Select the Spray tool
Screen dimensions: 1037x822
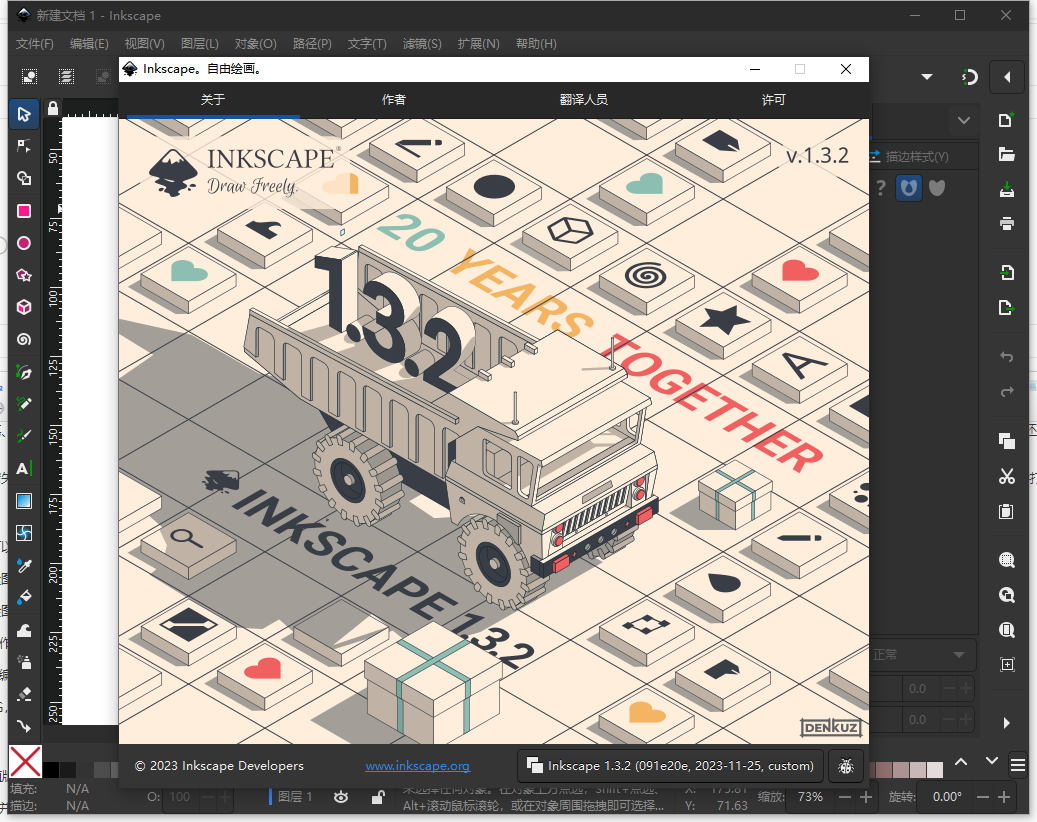pyautogui.click(x=24, y=662)
